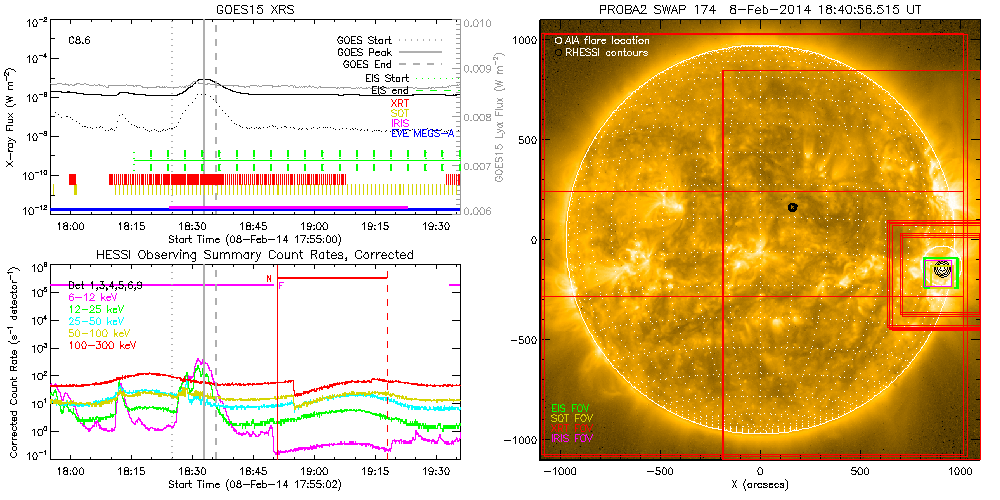Click the magenta 'F' flag in HESSI plot
Screen dimensions: 1000x500
pyautogui.click(x=281, y=287)
